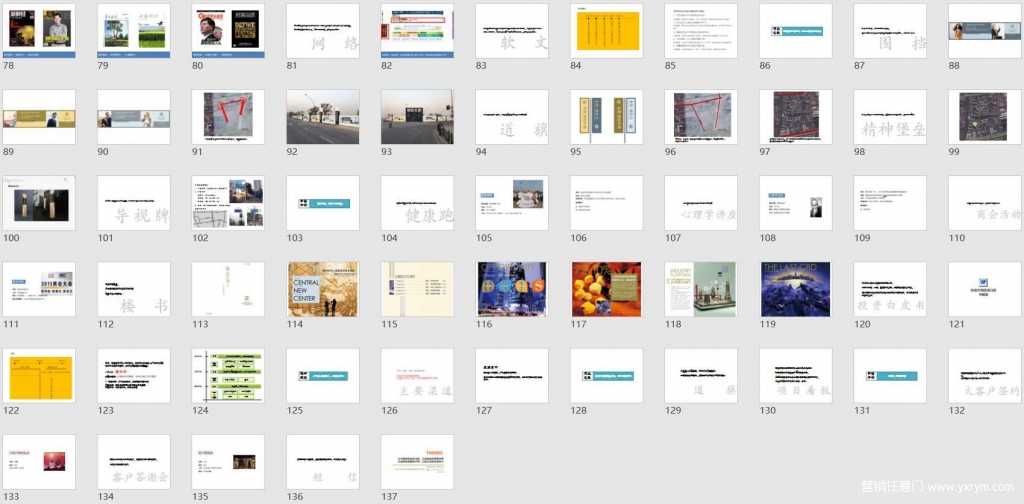Viewport: 1024px width, 504px height.
Task: Select slide 94 thumbnail
Action: [x=512, y=117]
